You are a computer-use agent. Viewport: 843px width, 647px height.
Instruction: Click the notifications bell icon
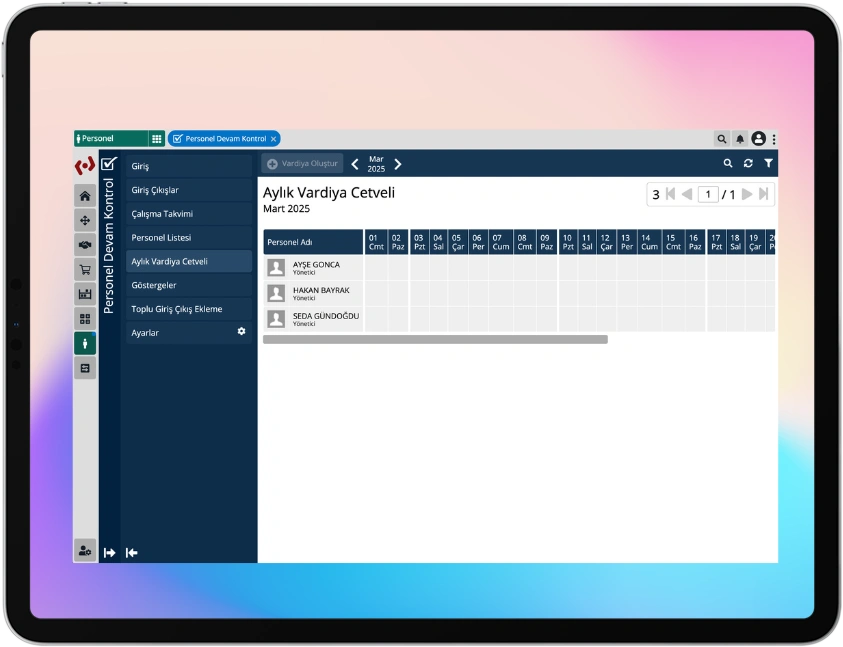click(740, 139)
